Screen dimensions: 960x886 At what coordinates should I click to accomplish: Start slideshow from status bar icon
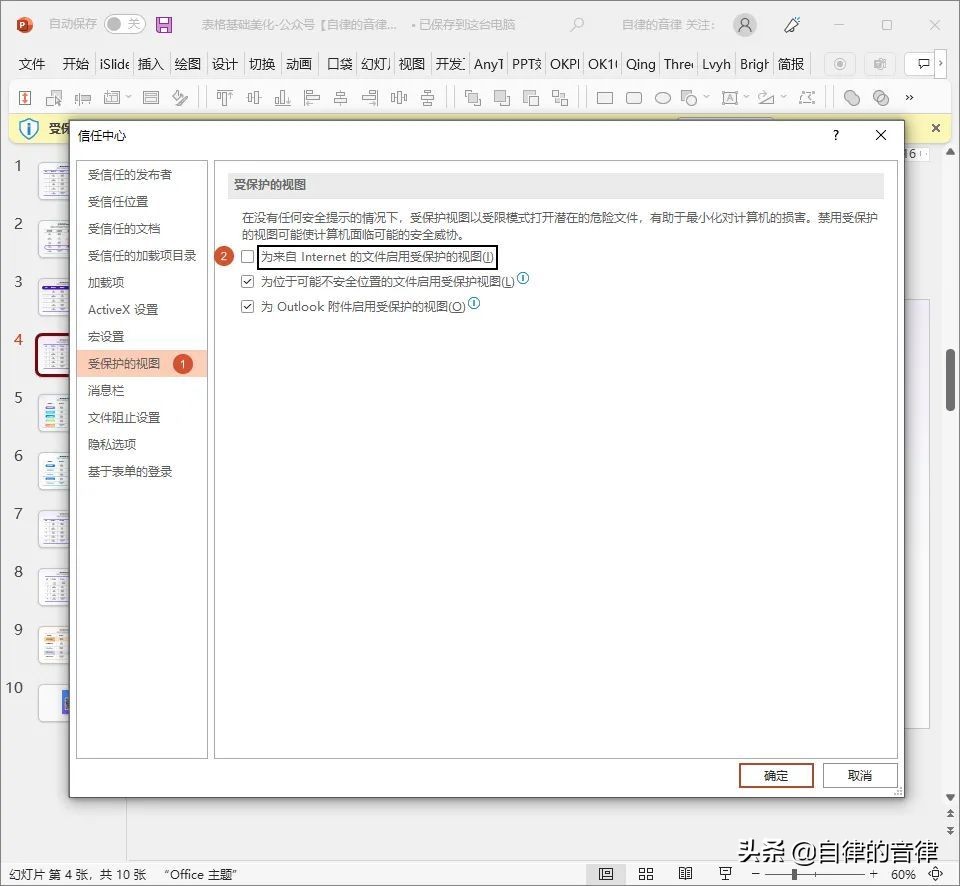click(724, 873)
